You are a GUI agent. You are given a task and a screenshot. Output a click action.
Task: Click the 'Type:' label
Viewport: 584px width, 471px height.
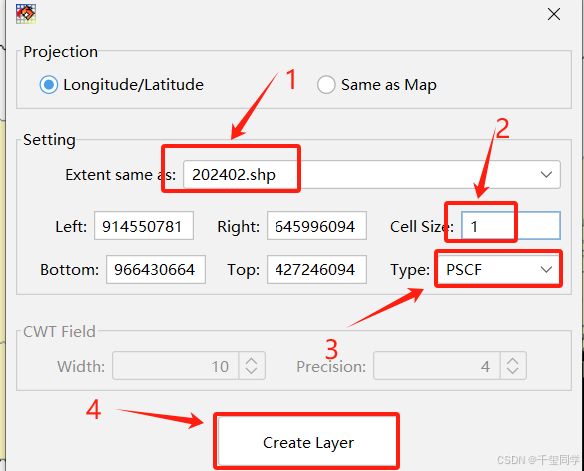(x=410, y=270)
